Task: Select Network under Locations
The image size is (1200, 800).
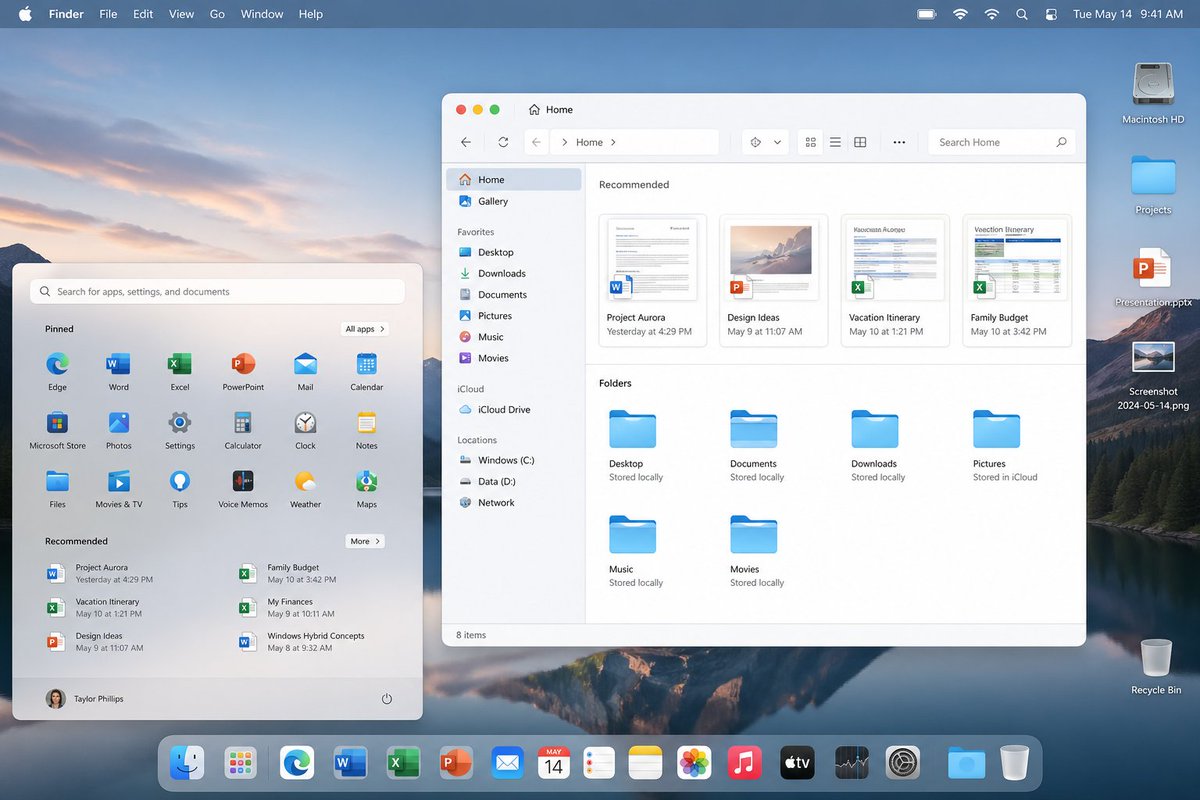Action: 513,502
